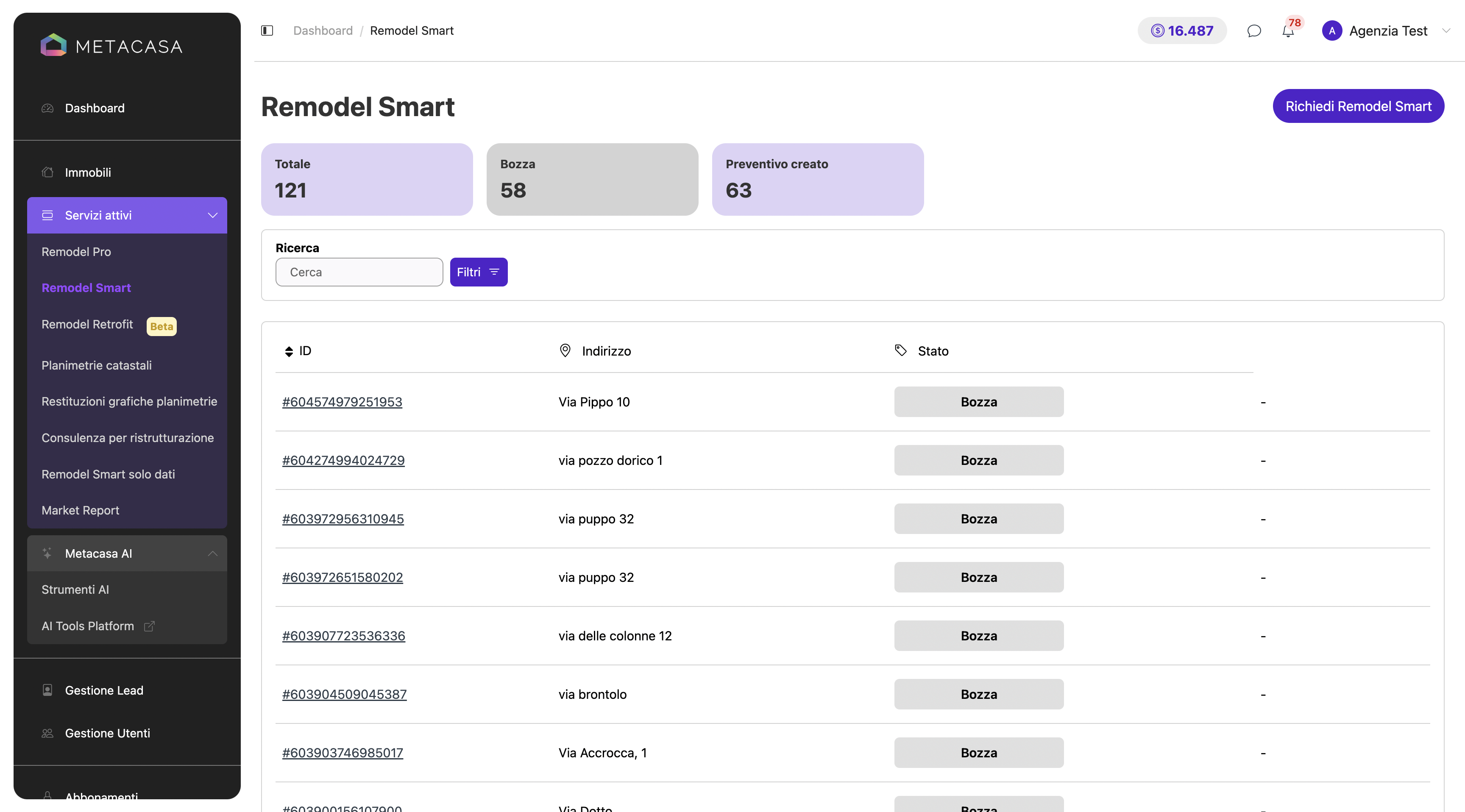Click the address 'via pozzo dorico 1'
This screenshot has width=1465, height=812.
pyautogui.click(x=610, y=461)
